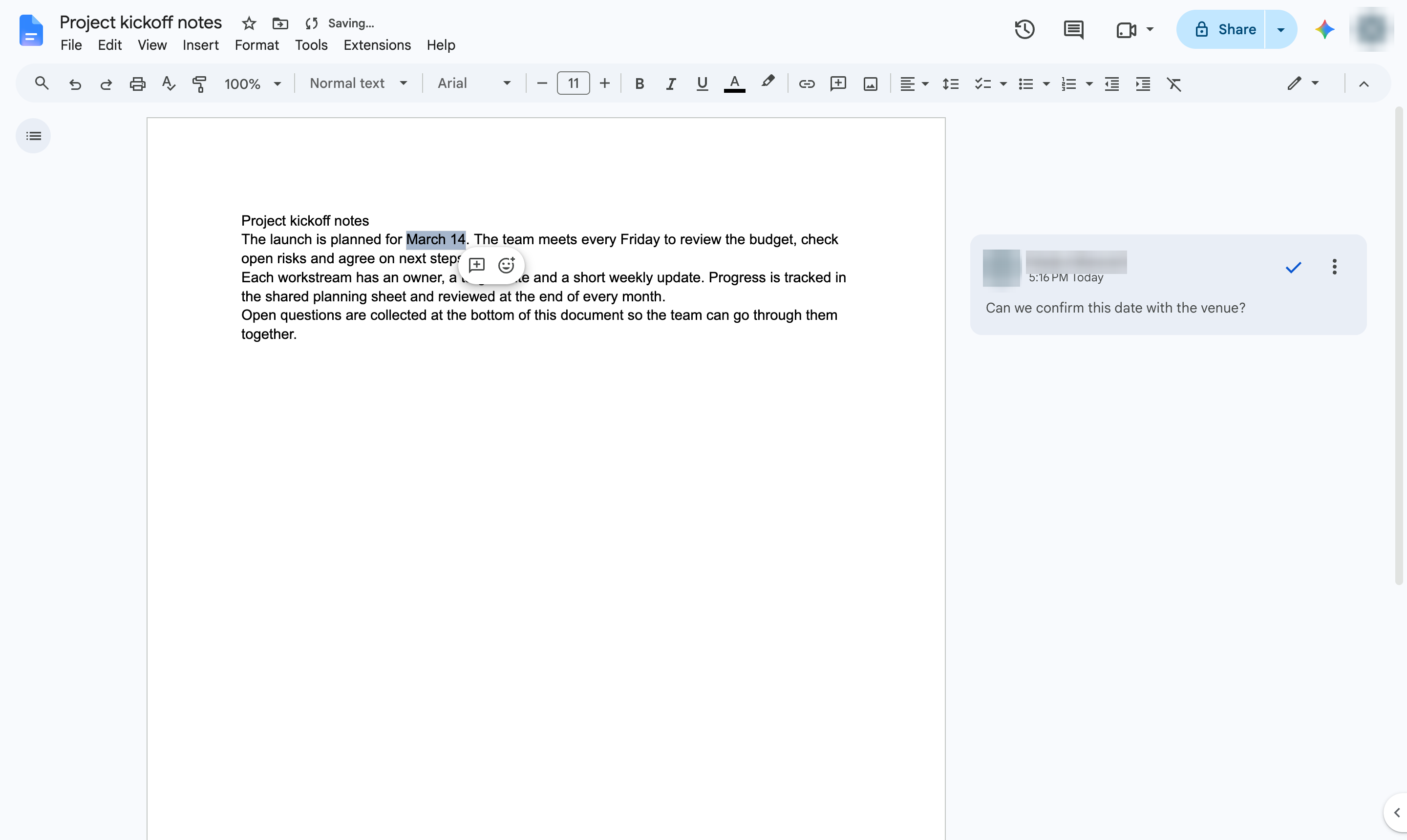Open the Normal text style dropdown
This screenshot has height=840, width=1407.
coord(358,83)
